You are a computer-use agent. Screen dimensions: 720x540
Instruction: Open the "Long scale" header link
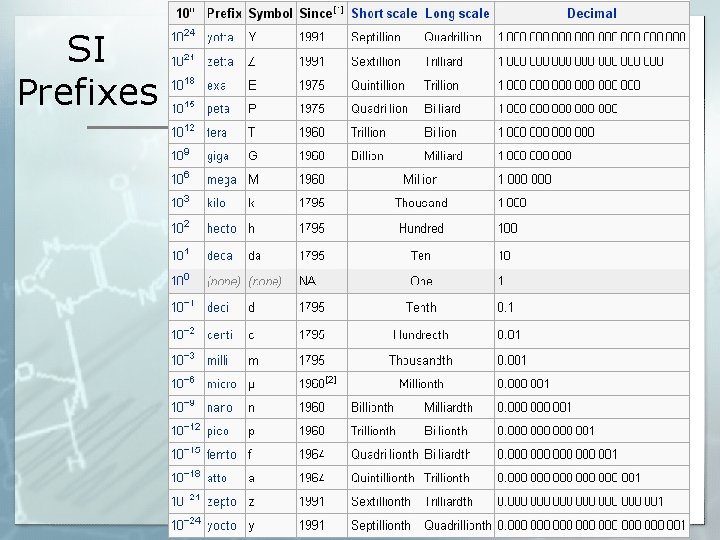[x=457, y=13]
